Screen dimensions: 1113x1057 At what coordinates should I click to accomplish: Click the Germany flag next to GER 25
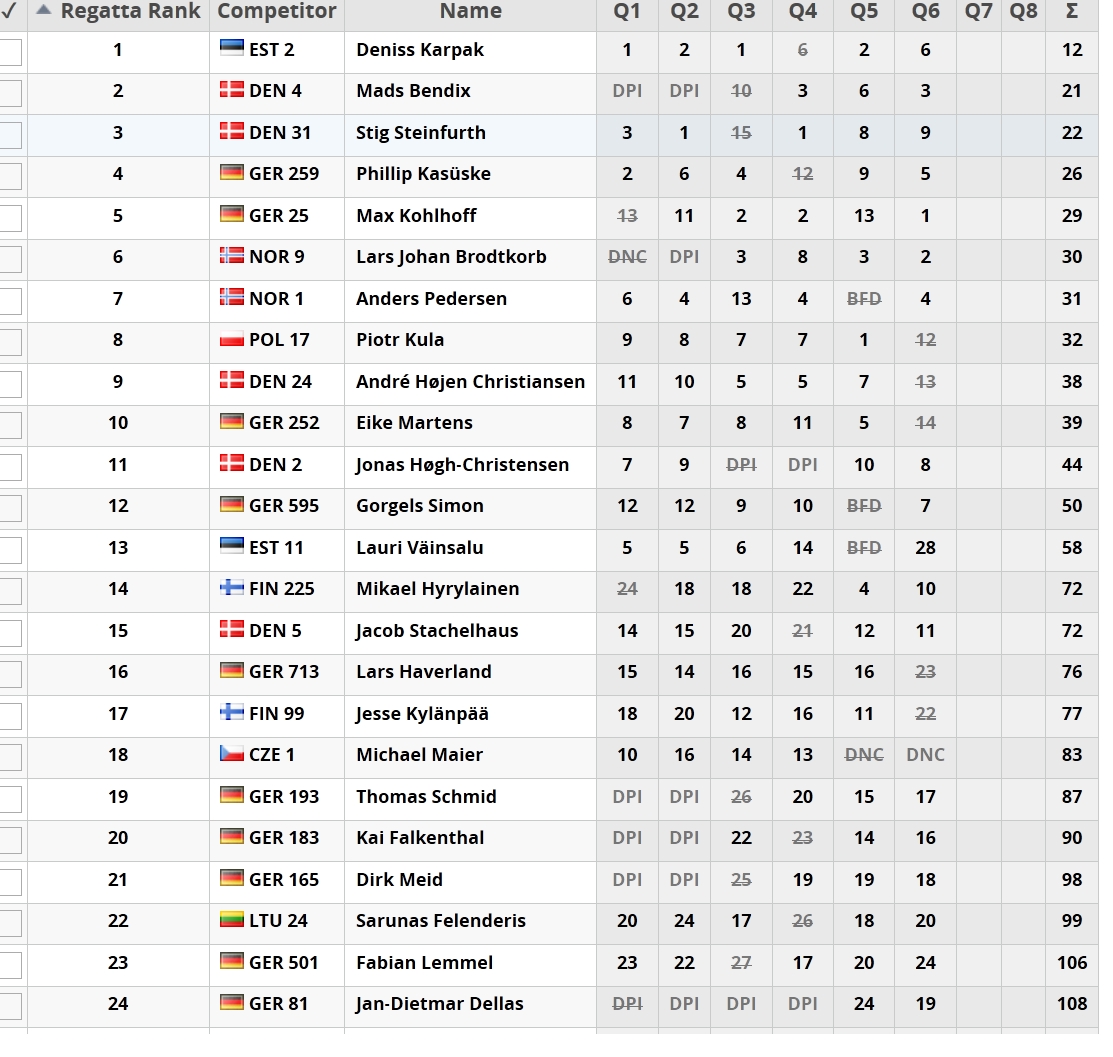[231, 214]
